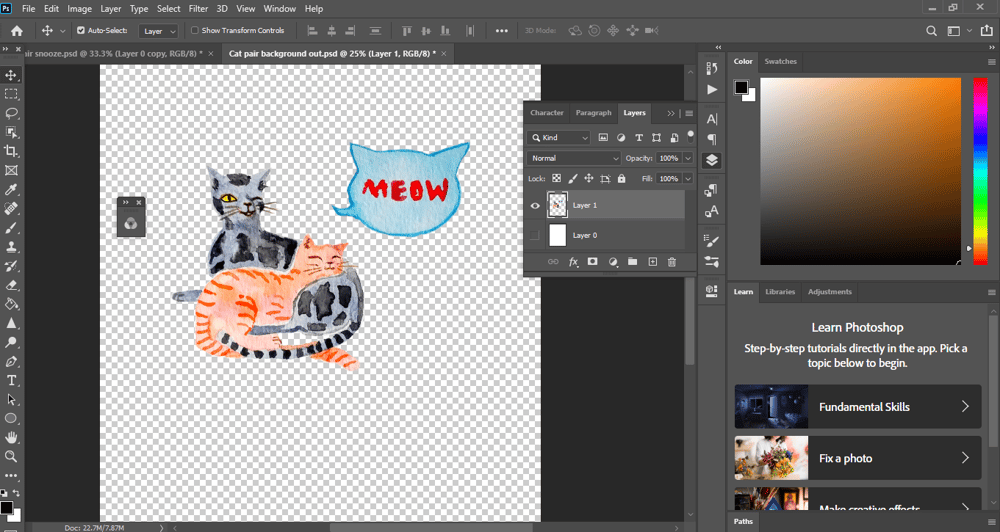
Task: Select the Zoom tool
Action: click(x=11, y=457)
